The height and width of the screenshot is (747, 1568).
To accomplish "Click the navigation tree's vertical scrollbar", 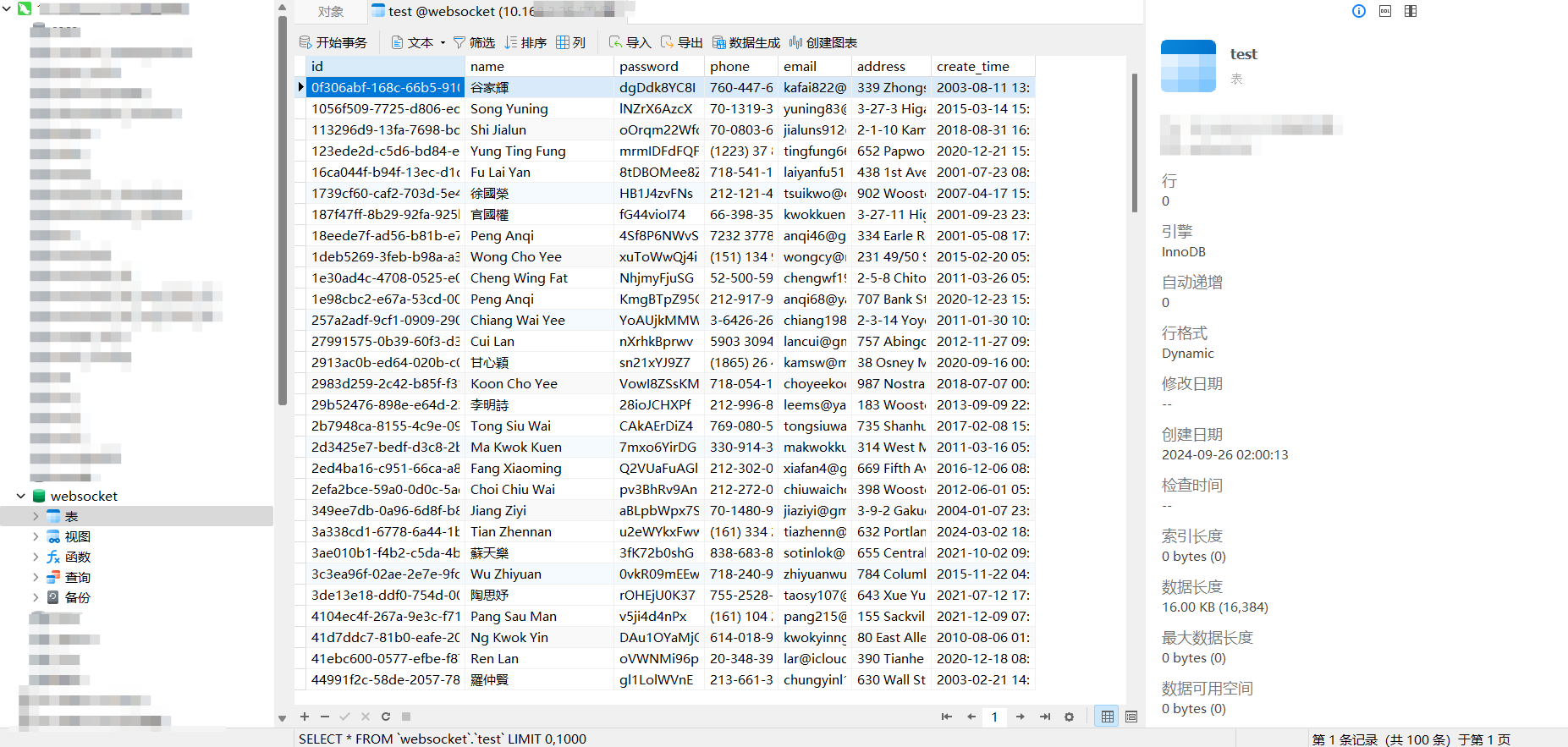I will (282, 209).
